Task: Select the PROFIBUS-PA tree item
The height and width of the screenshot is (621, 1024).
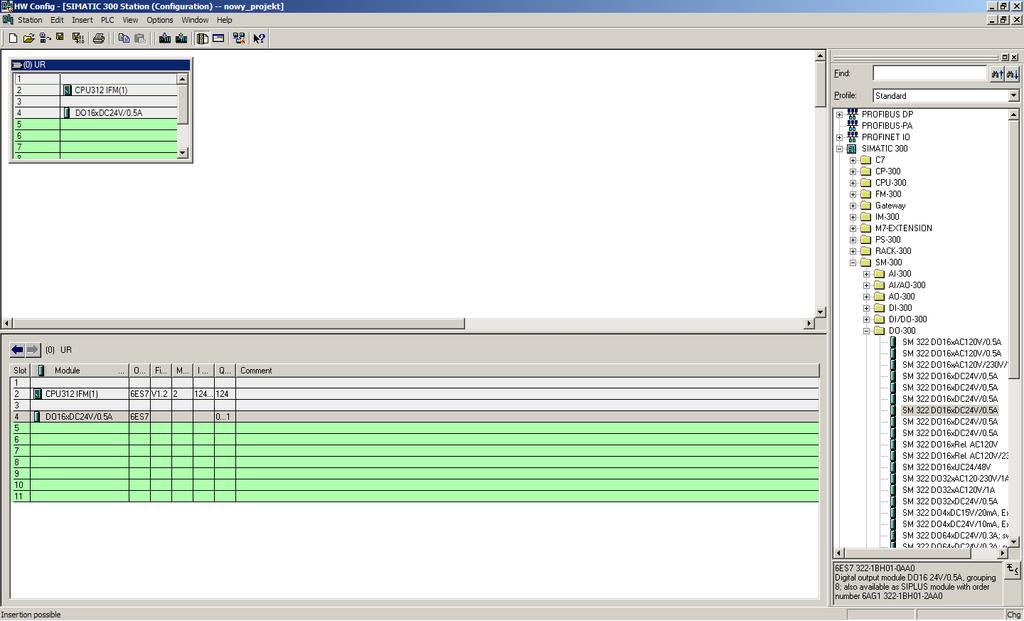Action: point(887,126)
